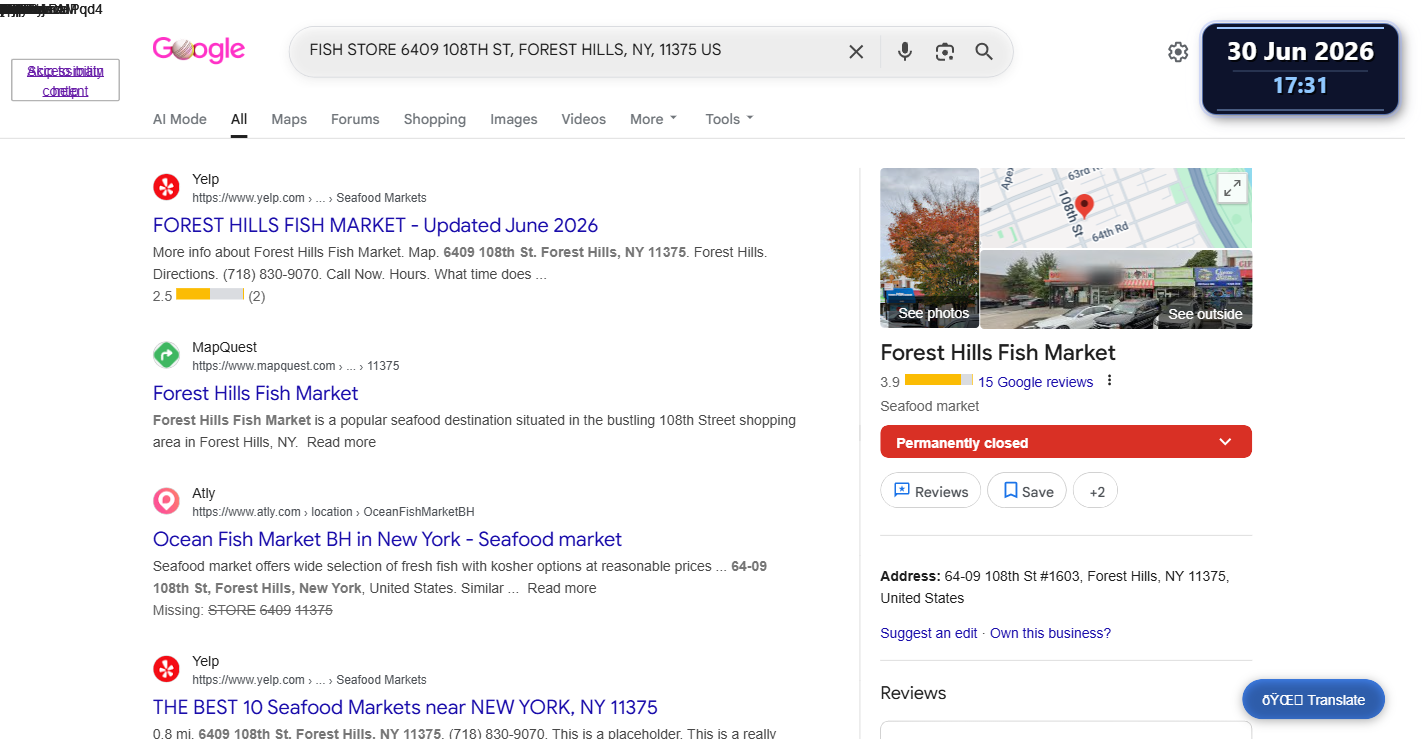Switch to the Shopping tab
Image resolution: width=1422 pixels, height=739 pixels.
[435, 119]
